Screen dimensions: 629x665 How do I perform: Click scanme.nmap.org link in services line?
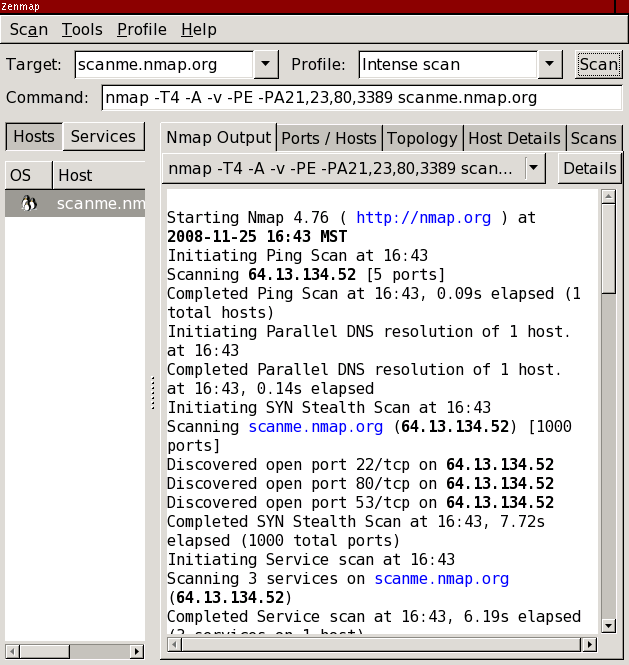[442, 578]
